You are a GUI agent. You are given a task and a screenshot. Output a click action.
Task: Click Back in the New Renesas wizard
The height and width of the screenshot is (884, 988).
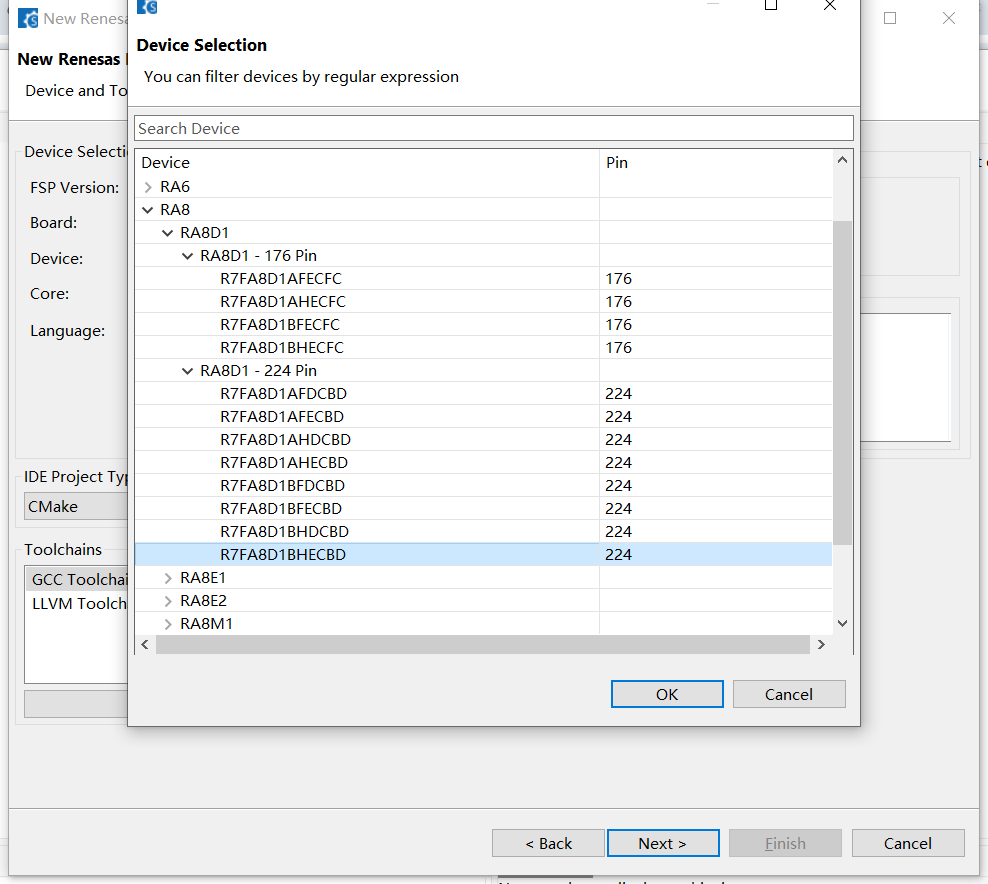pos(548,843)
